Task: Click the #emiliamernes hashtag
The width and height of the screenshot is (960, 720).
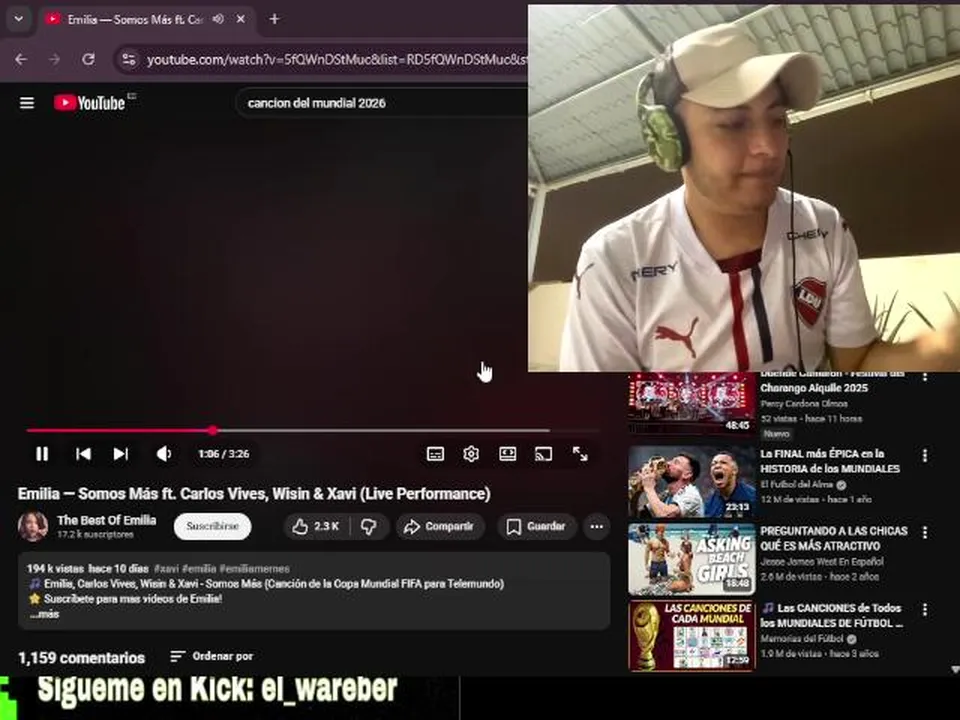Action: [x=254, y=569]
